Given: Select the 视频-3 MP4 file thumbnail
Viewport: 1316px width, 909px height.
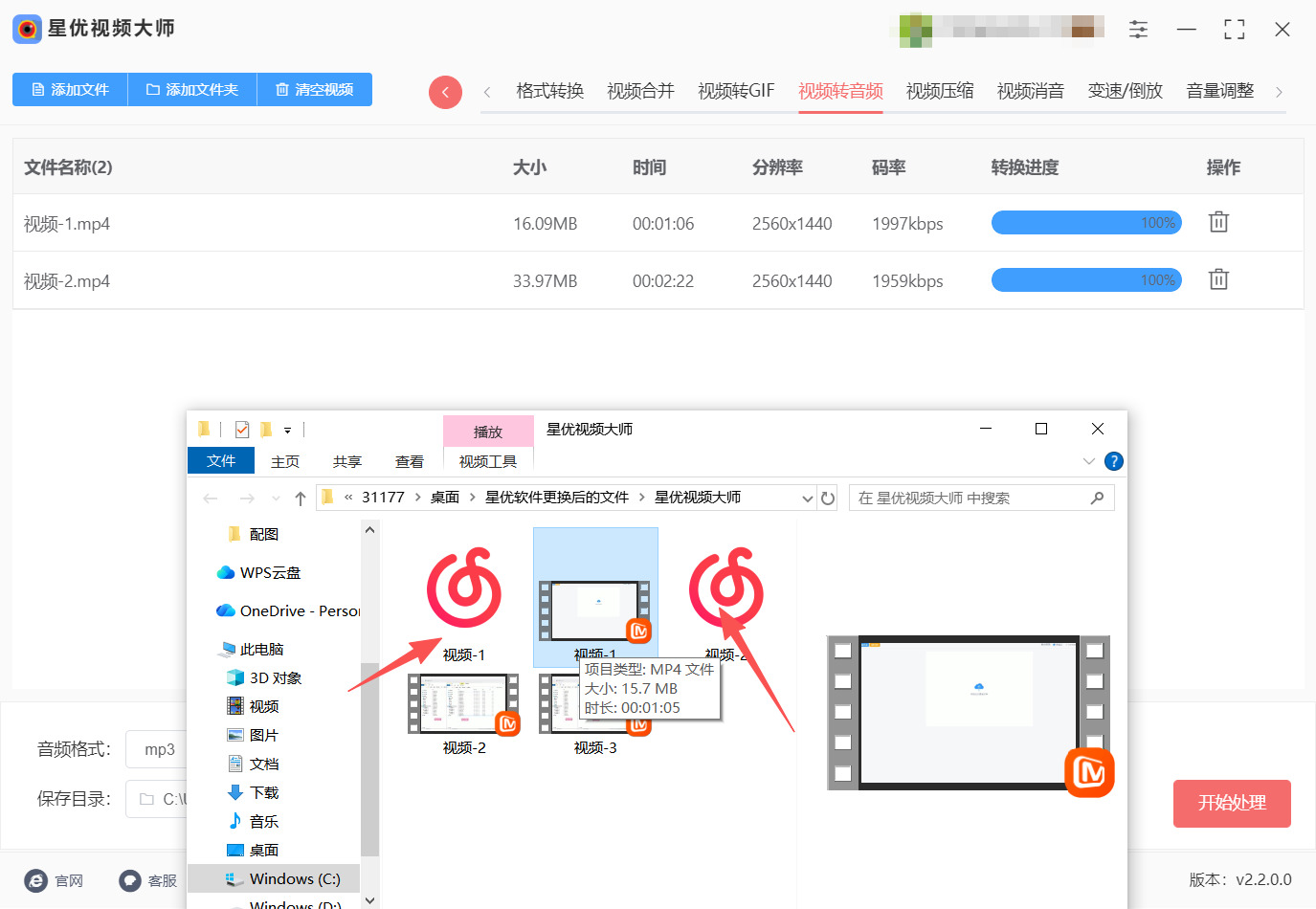Looking at the screenshot, I should [595, 705].
